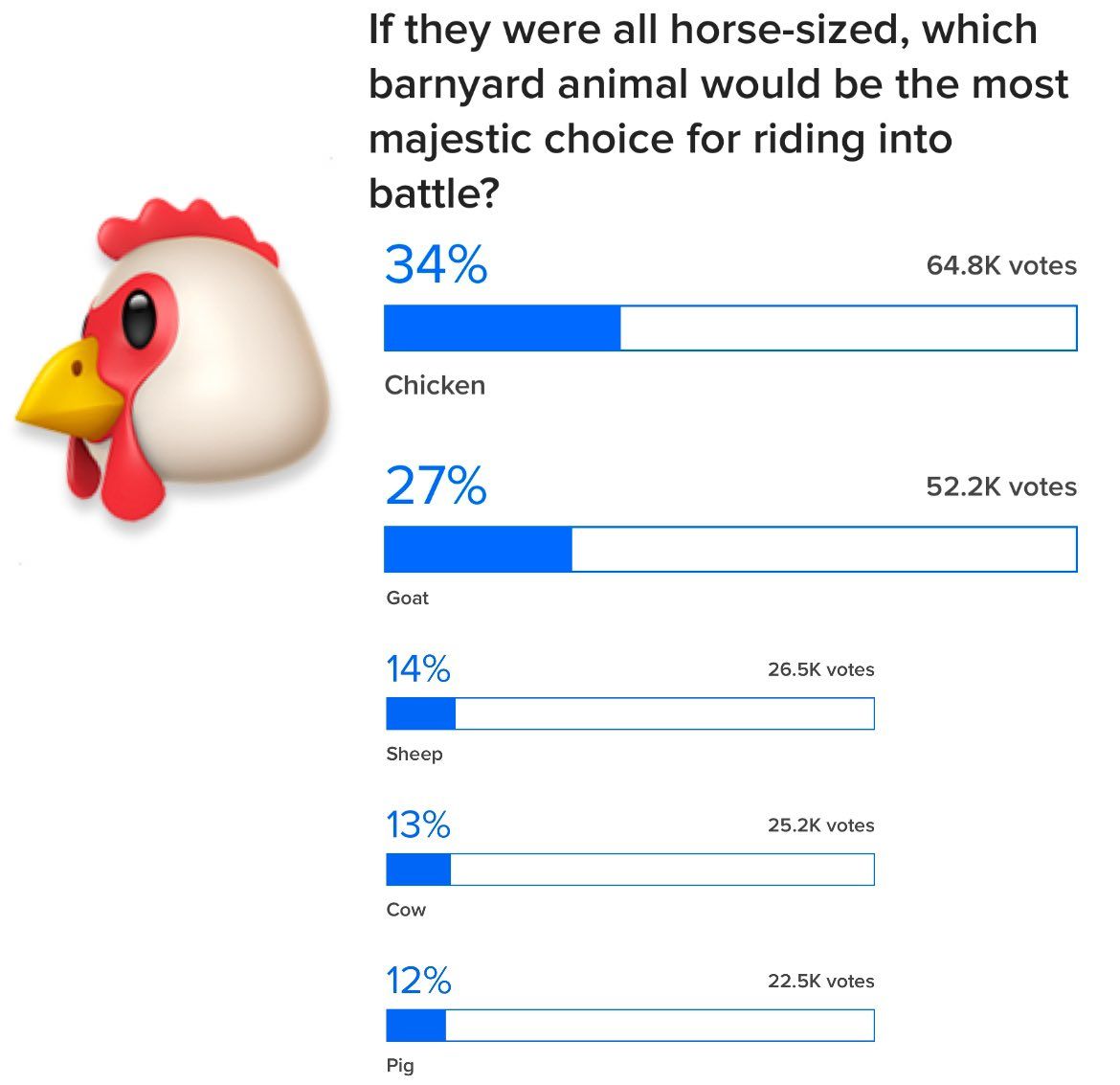Select the Chicken option label
The width and height of the screenshot is (1120, 1085).
[435, 385]
